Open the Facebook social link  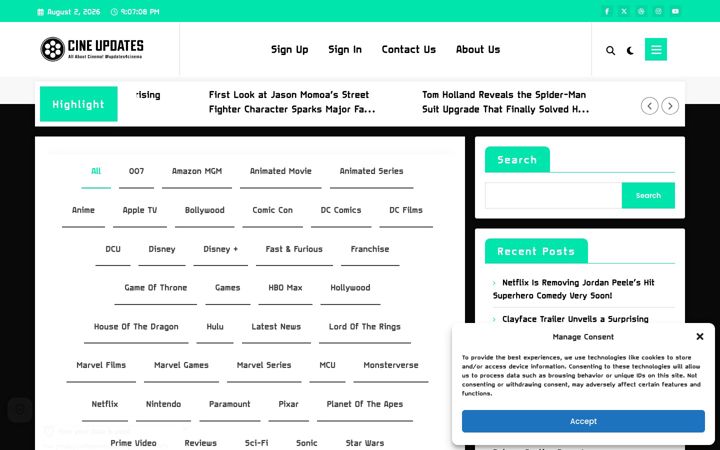(607, 11)
